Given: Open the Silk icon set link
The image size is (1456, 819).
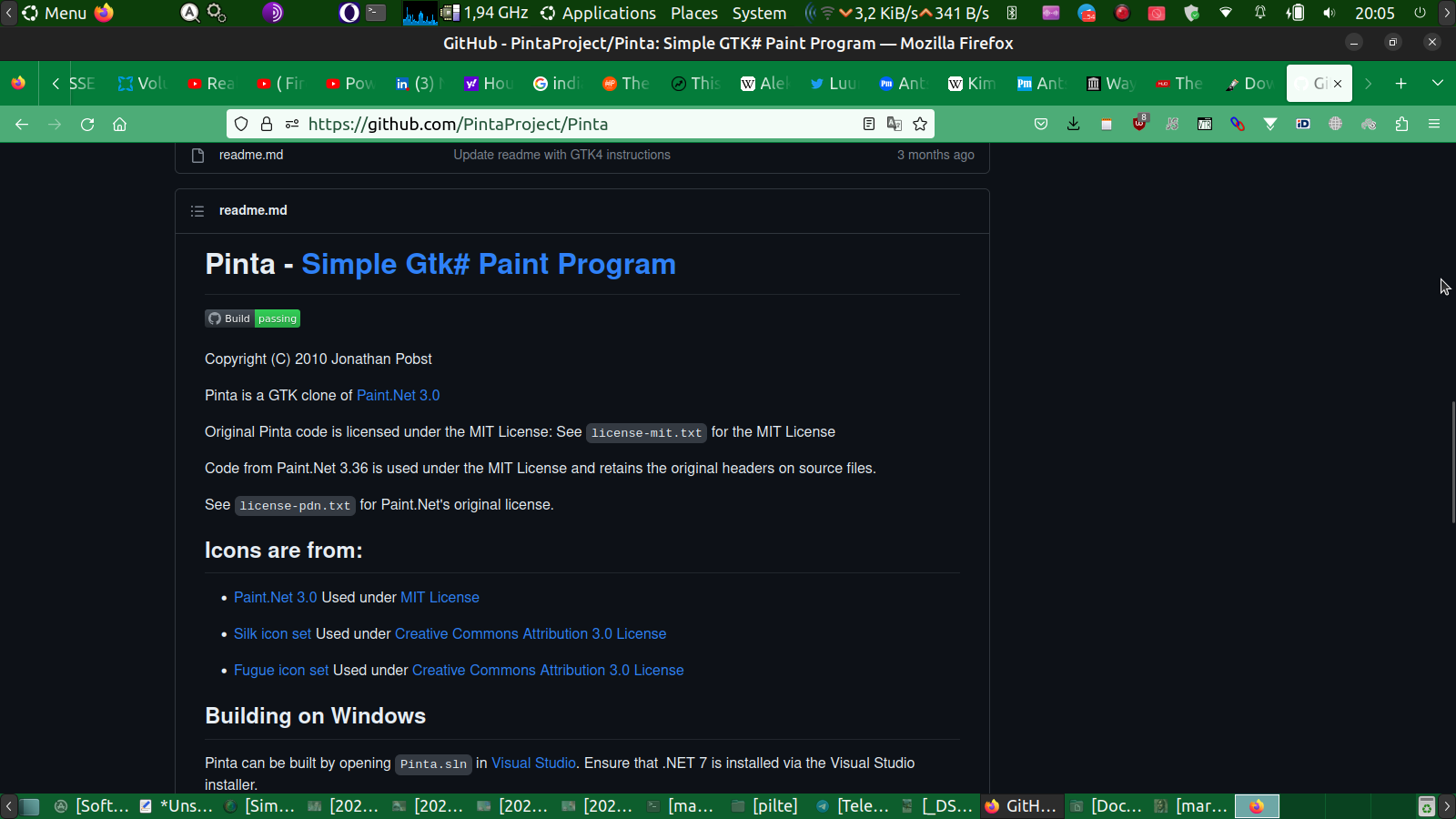Looking at the screenshot, I should tap(272, 633).
